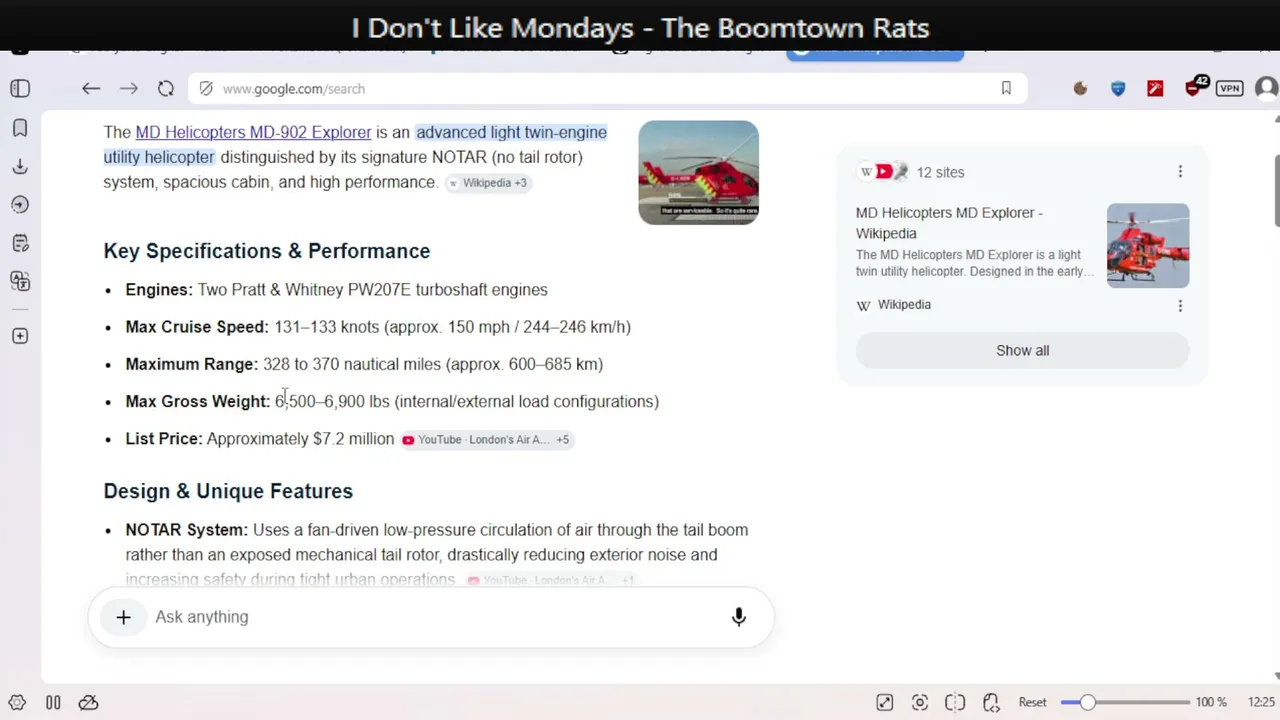Open the red helicopter video thumbnail
Screen dimensions: 1280x720
click(x=698, y=172)
